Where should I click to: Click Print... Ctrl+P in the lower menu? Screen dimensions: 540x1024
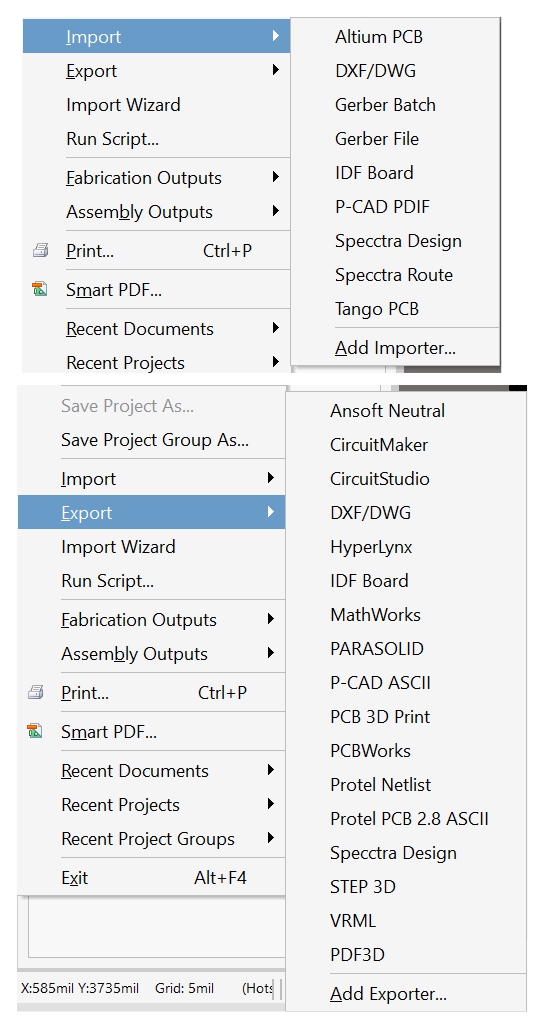tap(151, 693)
